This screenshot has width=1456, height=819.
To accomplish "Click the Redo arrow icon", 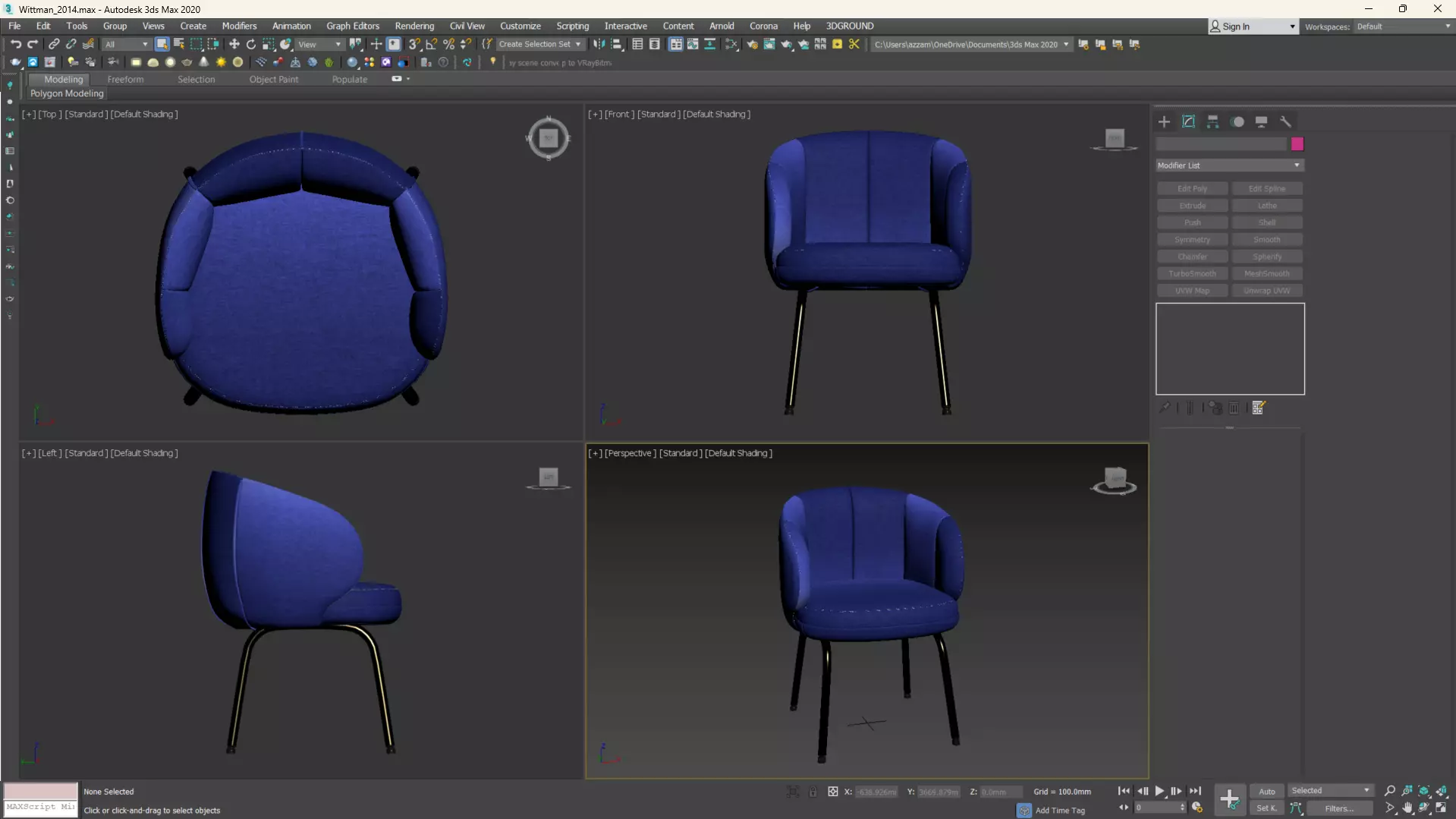I will (33, 44).
